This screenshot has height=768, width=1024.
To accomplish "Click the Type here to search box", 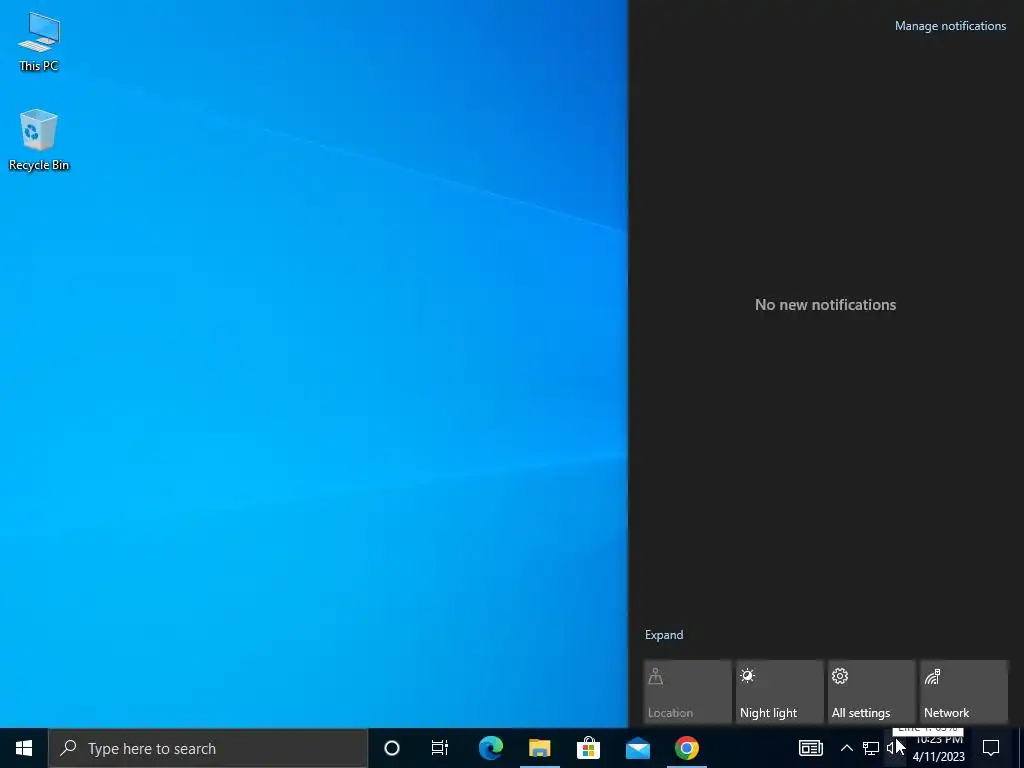I will tap(208, 748).
